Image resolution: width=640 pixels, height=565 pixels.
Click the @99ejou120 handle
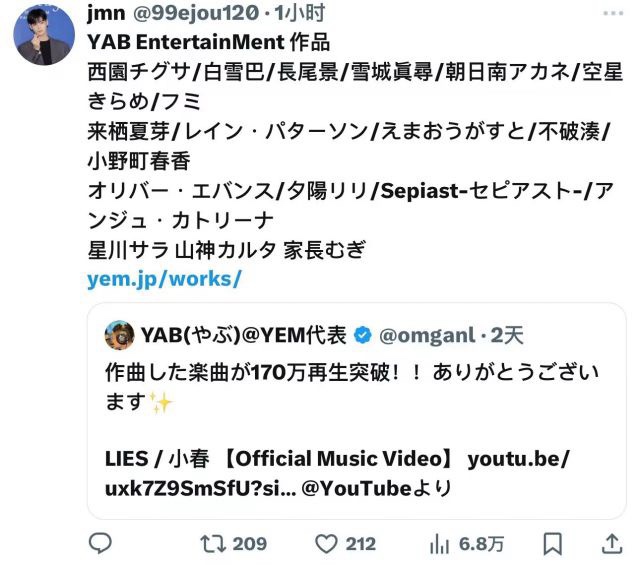[196, 13]
